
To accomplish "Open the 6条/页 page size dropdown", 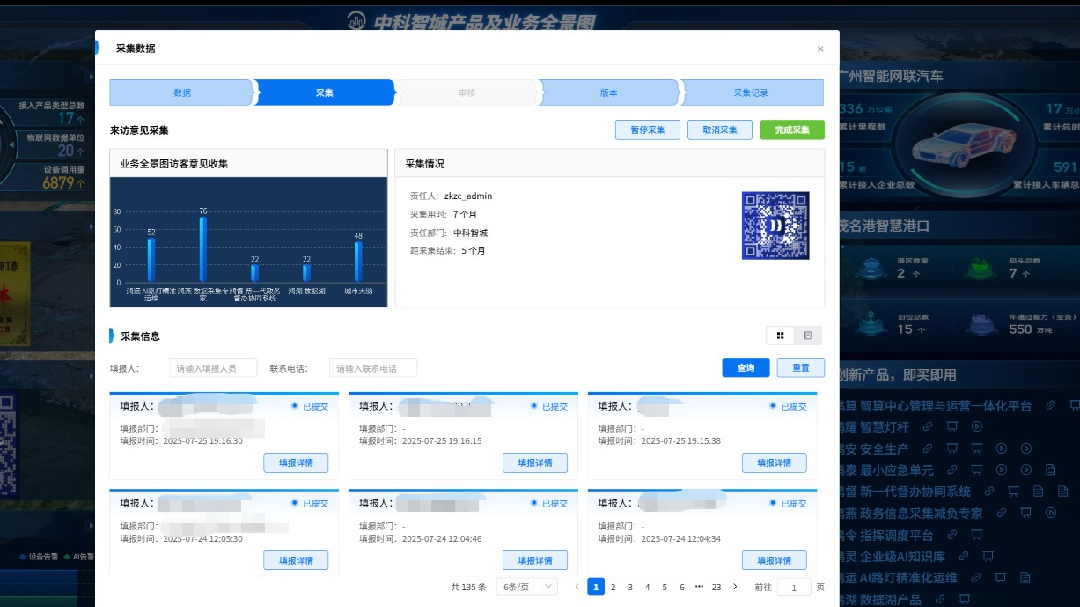I will pos(526,587).
